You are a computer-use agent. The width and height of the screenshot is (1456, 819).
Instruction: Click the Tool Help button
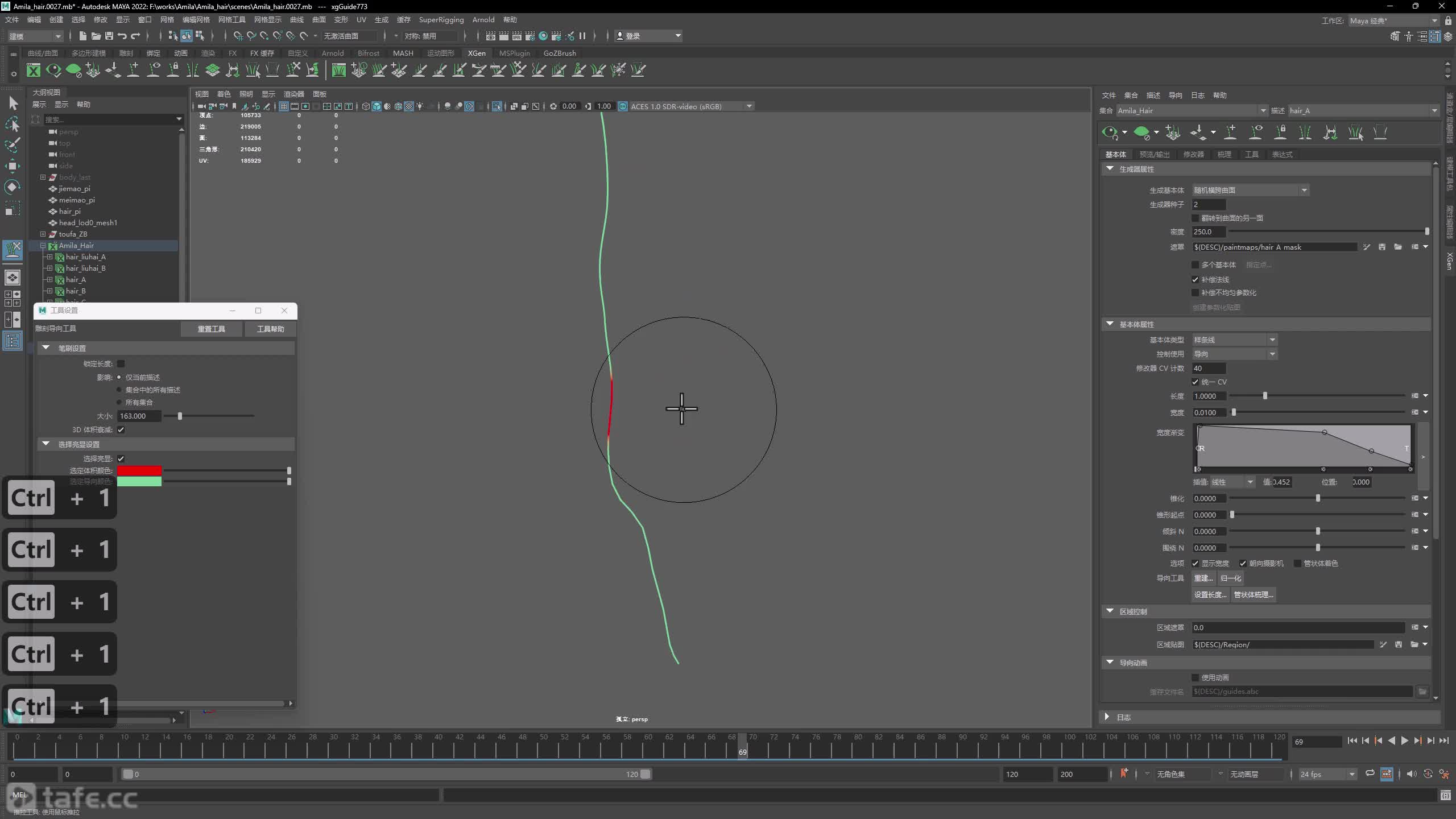point(270,329)
